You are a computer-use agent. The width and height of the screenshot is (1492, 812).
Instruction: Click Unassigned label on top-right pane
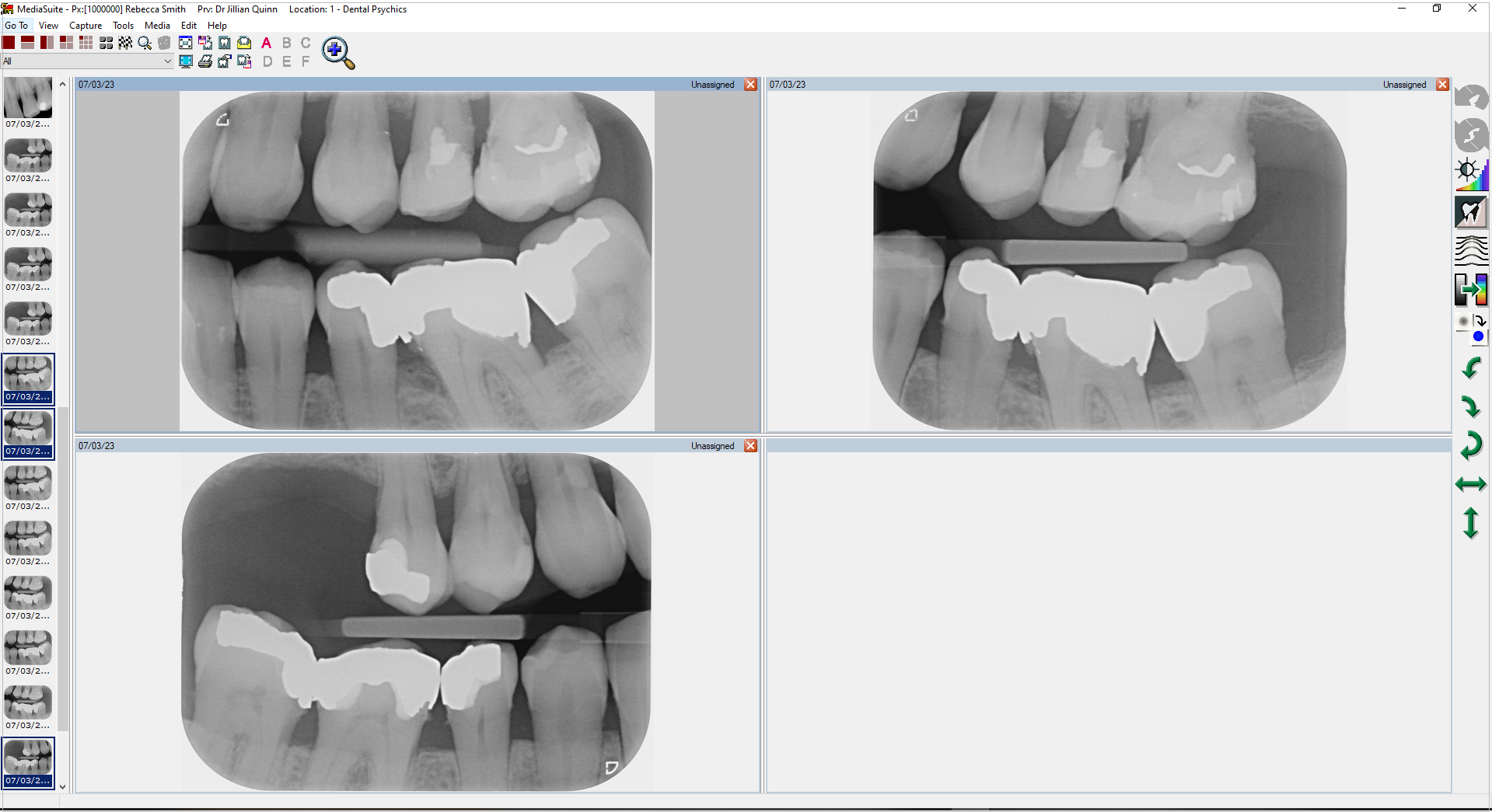point(1405,85)
